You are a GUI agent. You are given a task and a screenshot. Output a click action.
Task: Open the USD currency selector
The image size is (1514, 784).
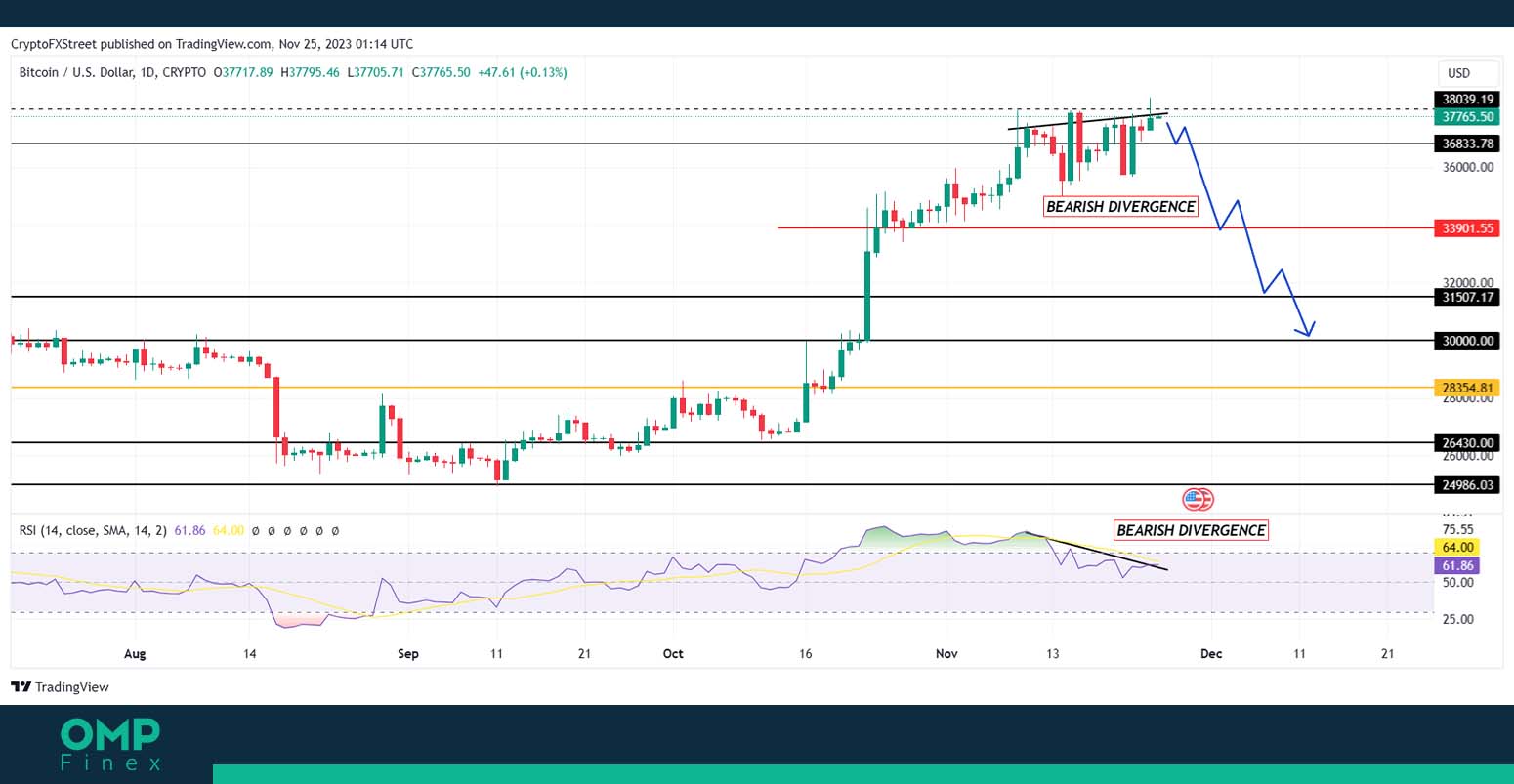[1466, 73]
